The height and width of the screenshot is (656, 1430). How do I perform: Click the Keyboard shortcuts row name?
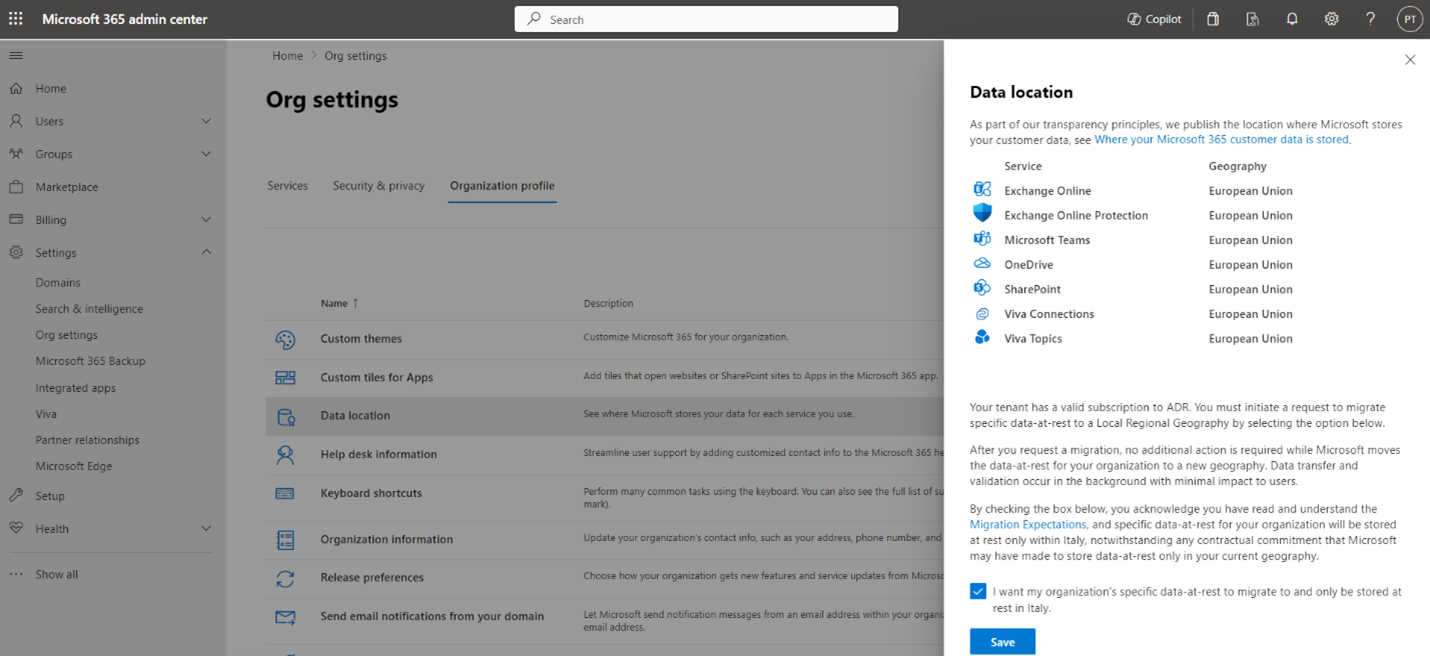click(x=371, y=493)
